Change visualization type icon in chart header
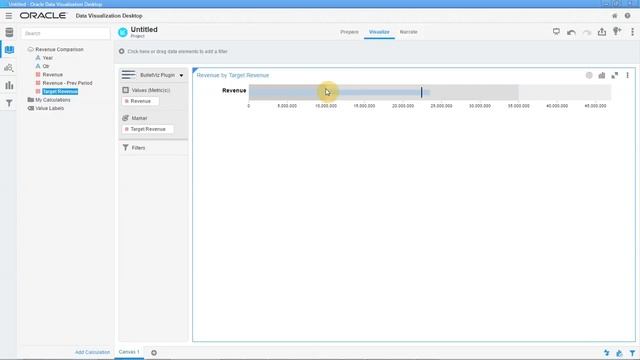640x360 pixels. (602, 75)
